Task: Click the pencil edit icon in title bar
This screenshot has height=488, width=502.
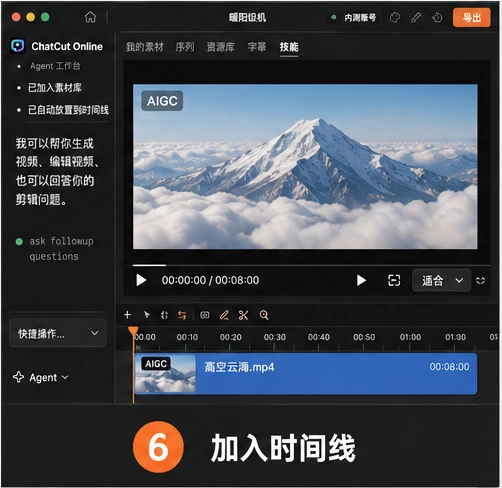Action: (416, 17)
